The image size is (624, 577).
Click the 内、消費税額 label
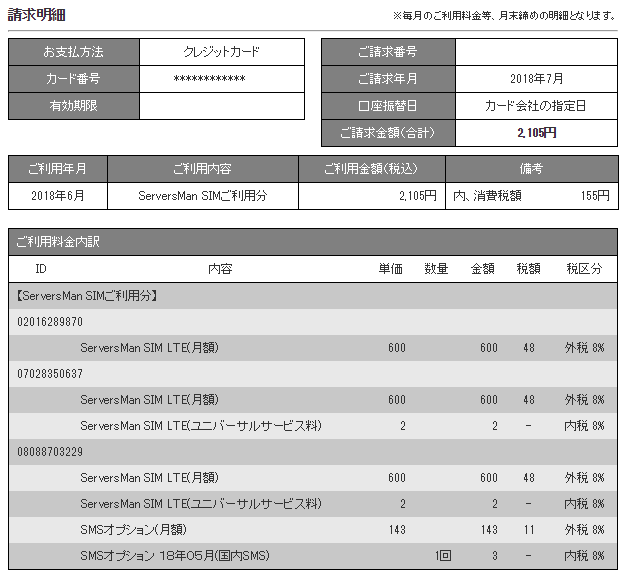coord(488,196)
